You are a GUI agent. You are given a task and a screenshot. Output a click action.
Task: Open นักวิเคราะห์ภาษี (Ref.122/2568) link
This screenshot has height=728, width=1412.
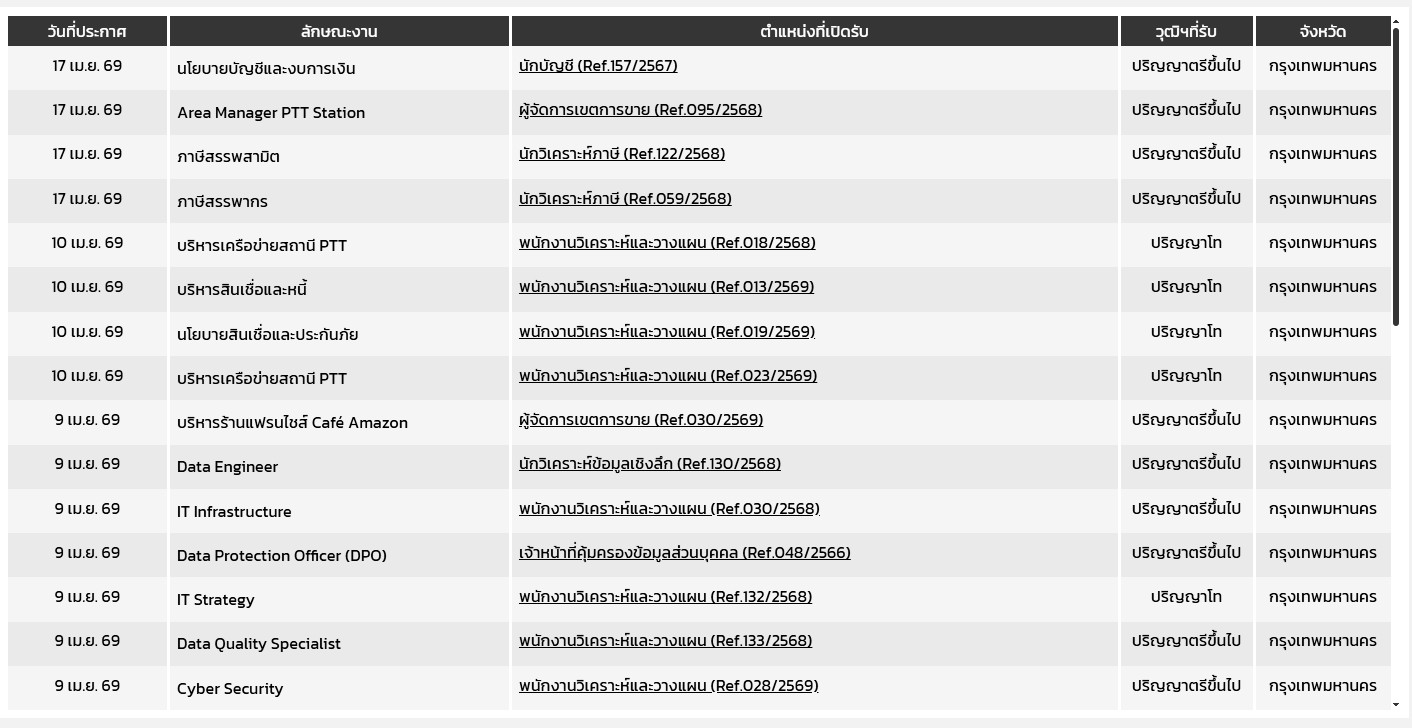click(622, 154)
